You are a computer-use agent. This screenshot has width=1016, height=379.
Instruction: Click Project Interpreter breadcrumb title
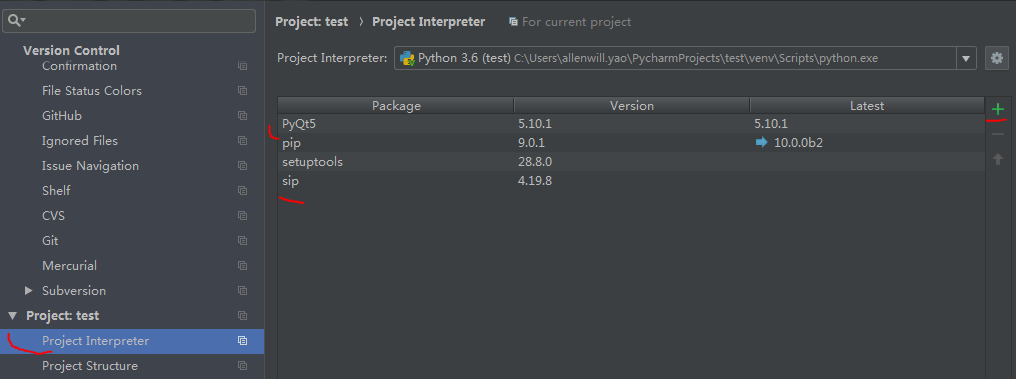(428, 22)
